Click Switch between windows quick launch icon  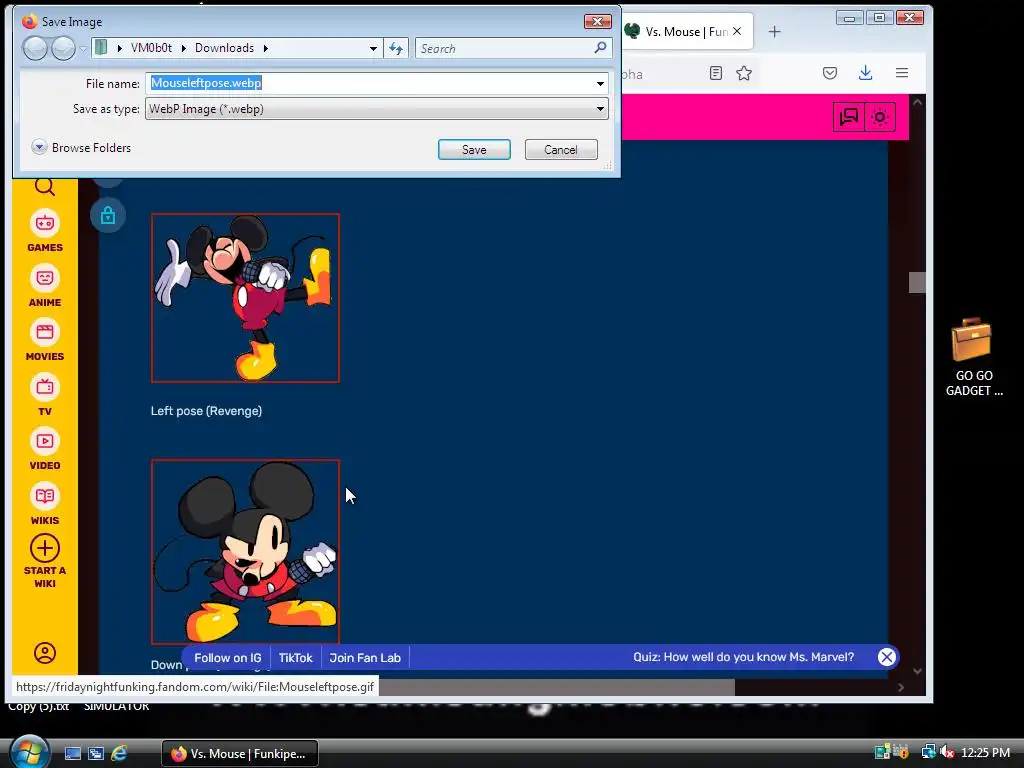pyautogui.click(x=95, y=754)
